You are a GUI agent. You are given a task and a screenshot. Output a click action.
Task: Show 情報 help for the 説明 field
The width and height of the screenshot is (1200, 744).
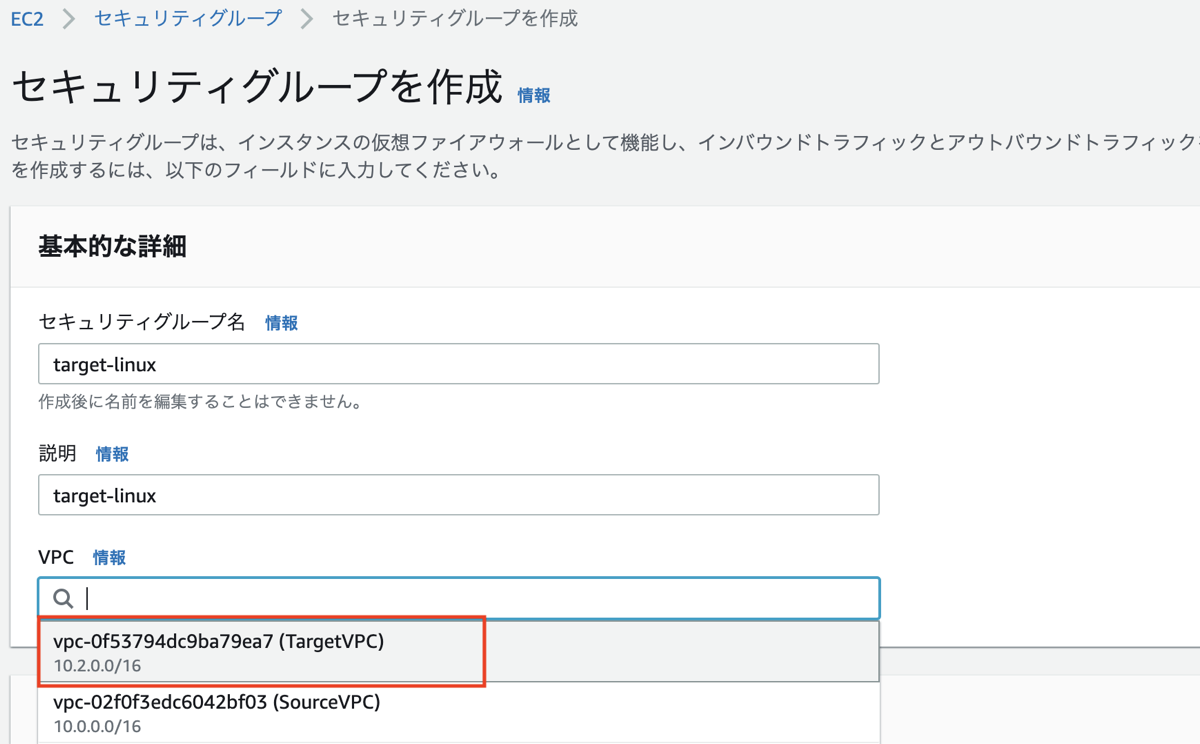pos(112,454)
